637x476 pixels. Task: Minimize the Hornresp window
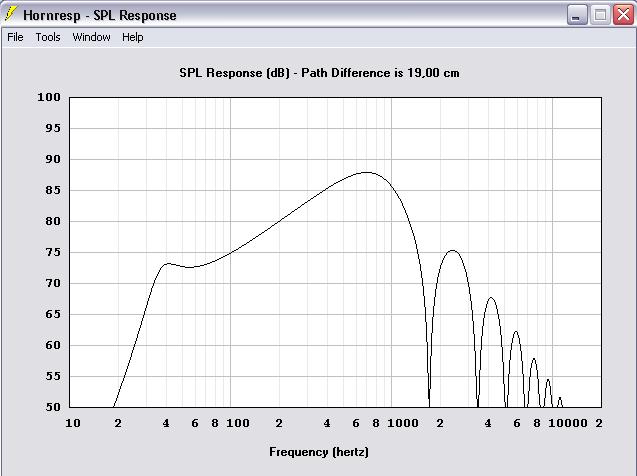tap(577, 15)
